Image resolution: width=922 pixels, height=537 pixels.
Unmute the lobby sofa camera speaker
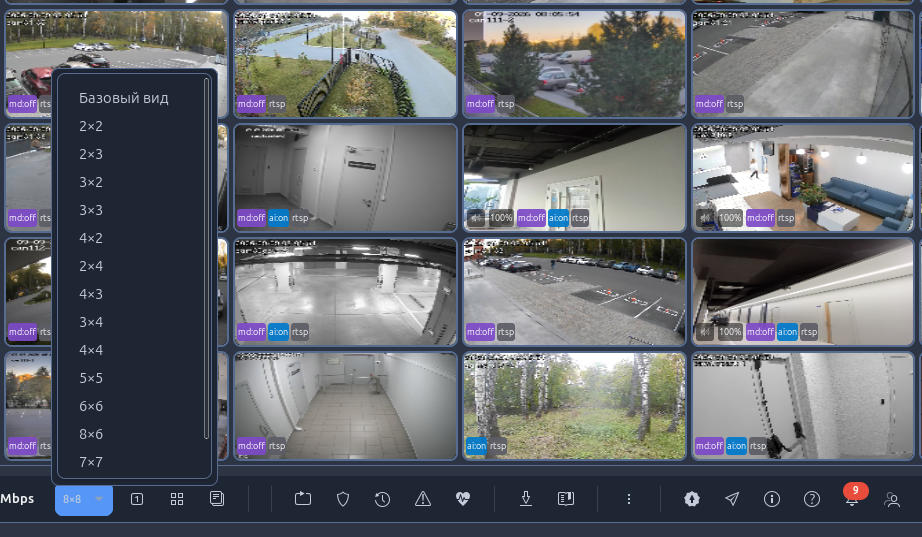click(704, 218)
